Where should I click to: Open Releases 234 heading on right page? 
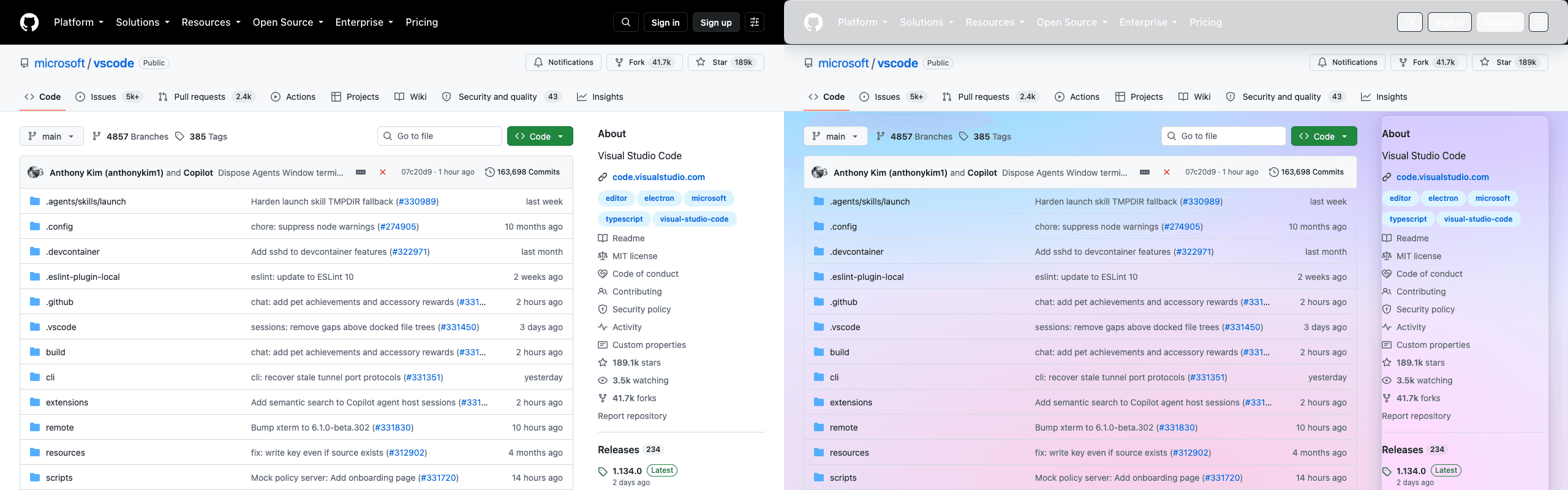[1414, 450]
